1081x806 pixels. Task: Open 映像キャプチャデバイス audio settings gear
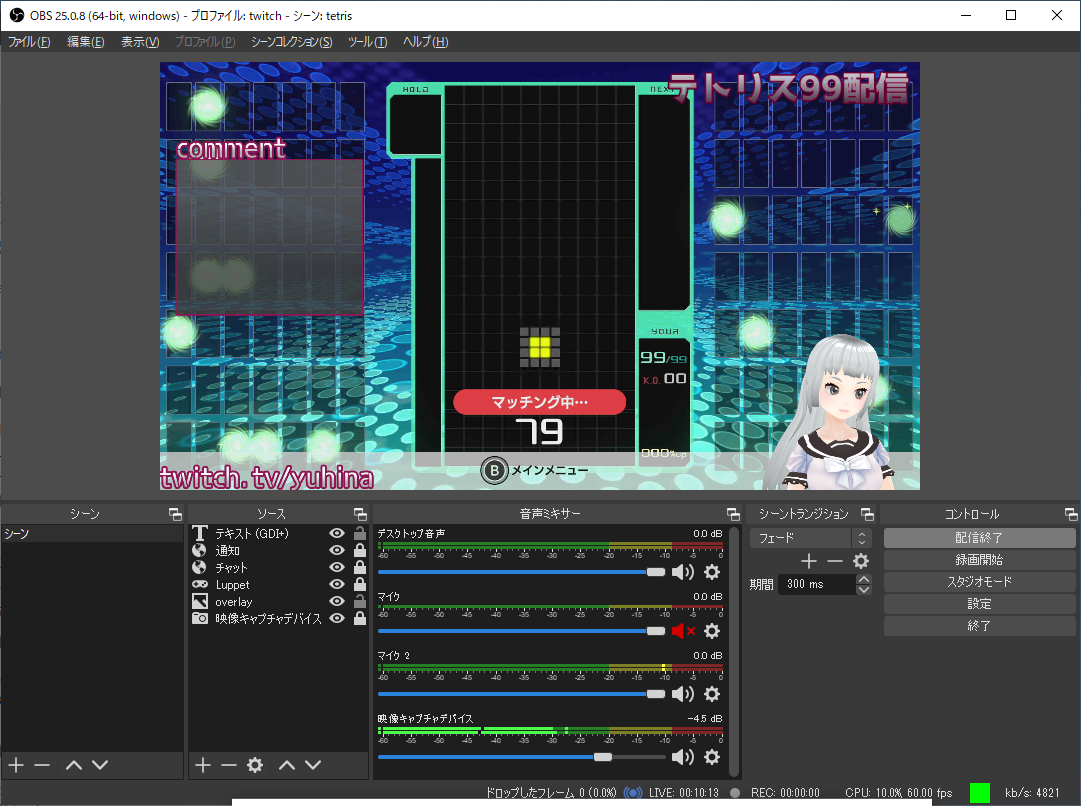point(712,757)
